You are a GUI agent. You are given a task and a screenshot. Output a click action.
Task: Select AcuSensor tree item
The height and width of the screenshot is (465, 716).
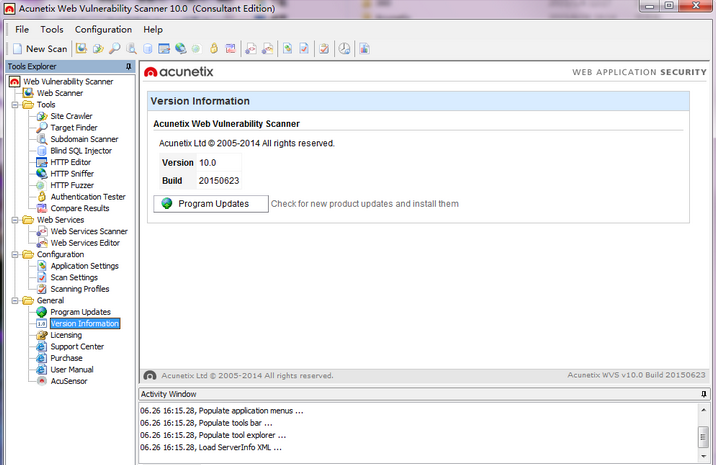[x=68, y=381]
